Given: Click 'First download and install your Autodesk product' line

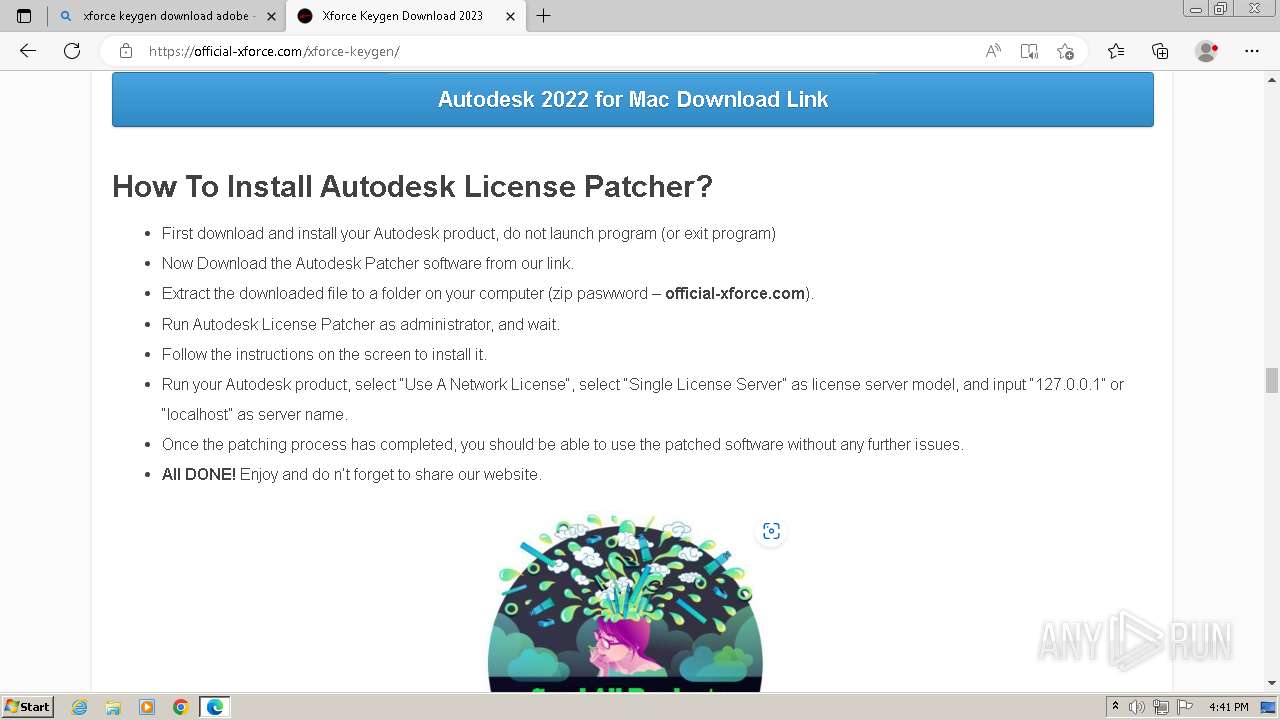Looking at the screenshot, I should point(469,234).
